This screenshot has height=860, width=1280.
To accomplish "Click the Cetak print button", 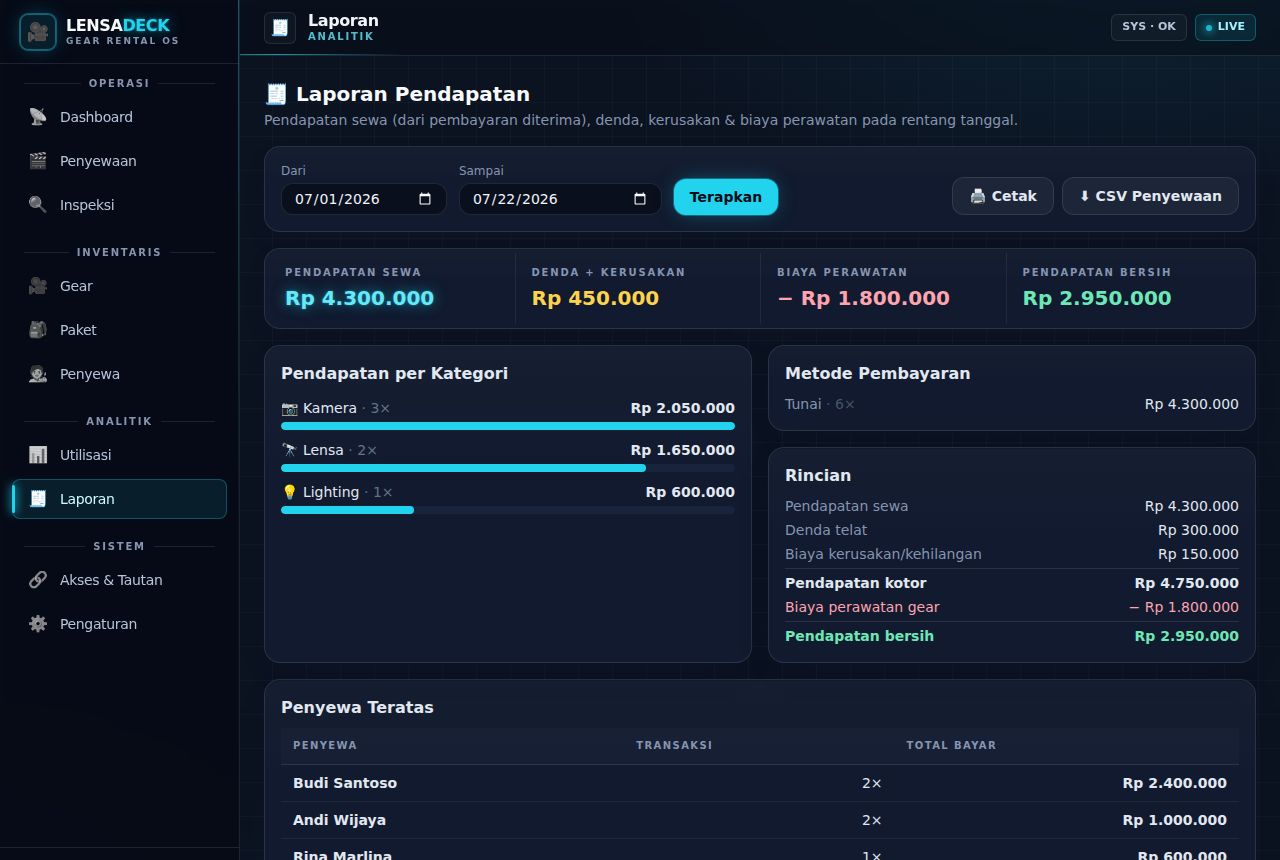I will [1003, 196].
